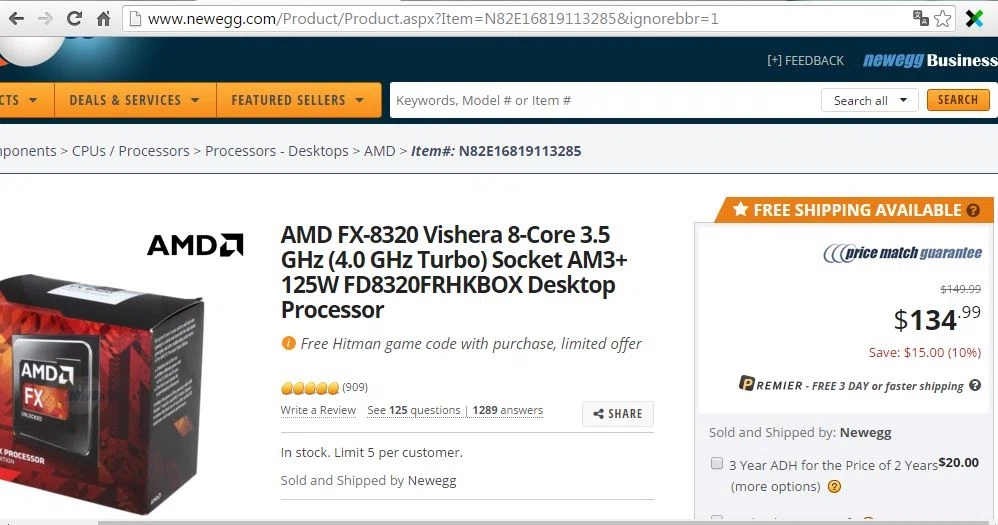Screen dimensions: 998x525
Task: Open the Deals & Services menu
Action: pyautogui.click(x=135, y=100)
